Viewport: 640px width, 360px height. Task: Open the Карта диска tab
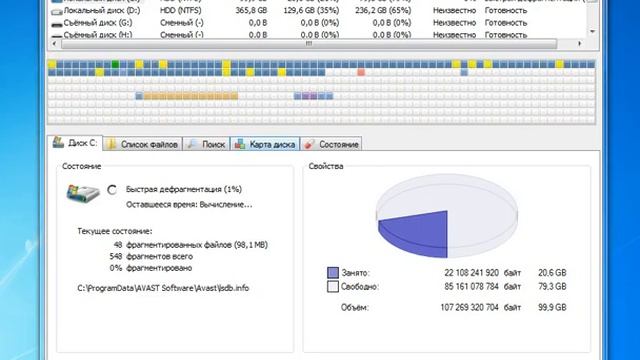(265, 144)
